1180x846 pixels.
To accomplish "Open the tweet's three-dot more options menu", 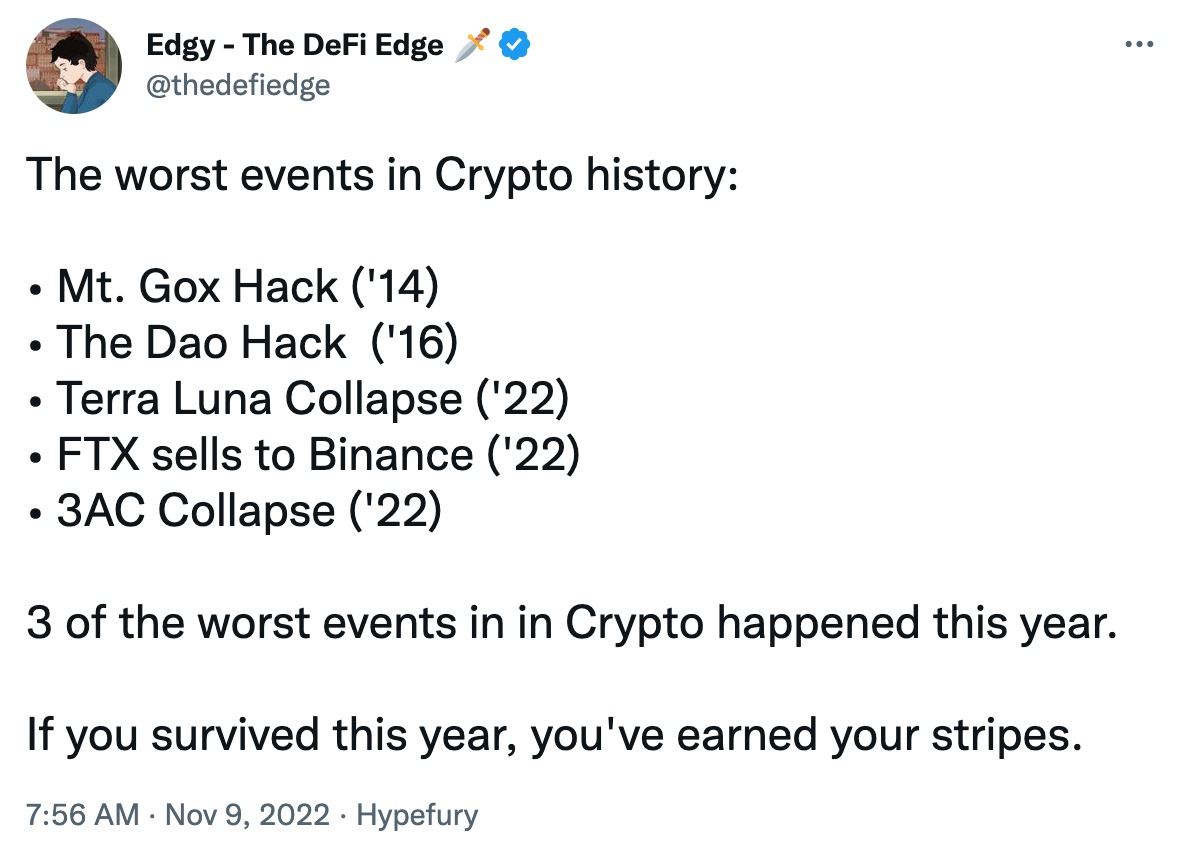I will (1139, 44).
